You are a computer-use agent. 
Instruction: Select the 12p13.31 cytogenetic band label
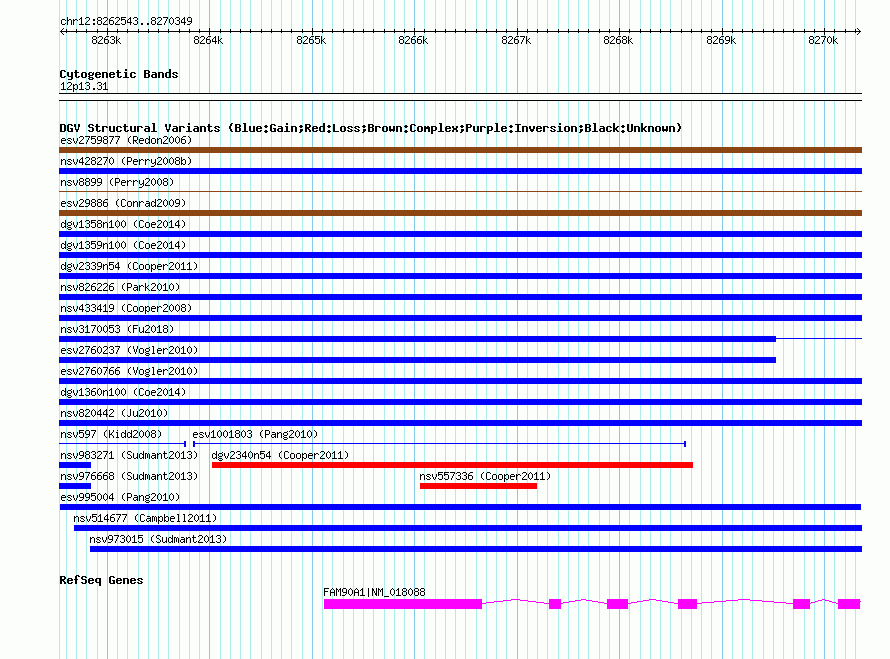pos(84,86)
